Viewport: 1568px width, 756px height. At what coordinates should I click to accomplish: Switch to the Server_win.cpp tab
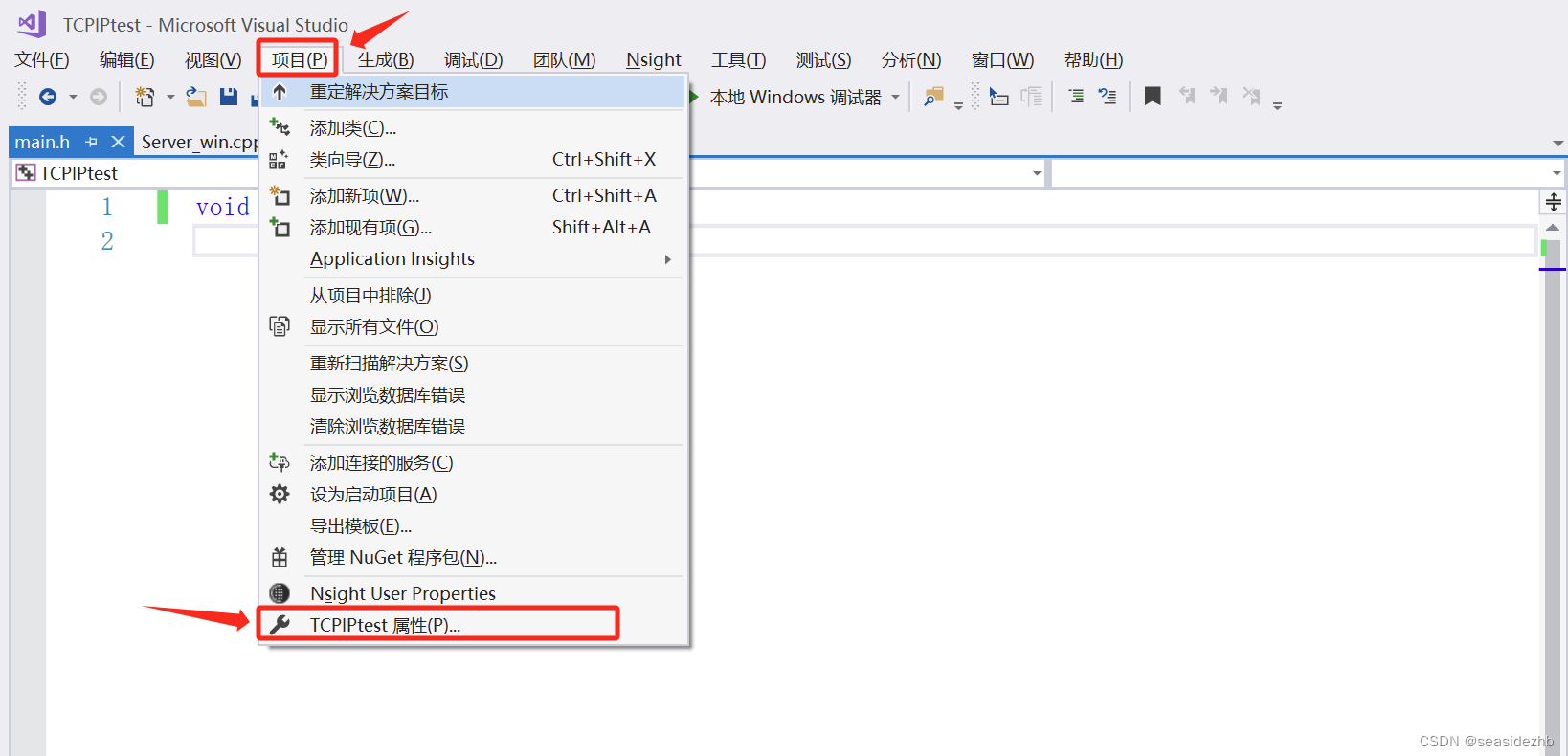coord(199,142)
